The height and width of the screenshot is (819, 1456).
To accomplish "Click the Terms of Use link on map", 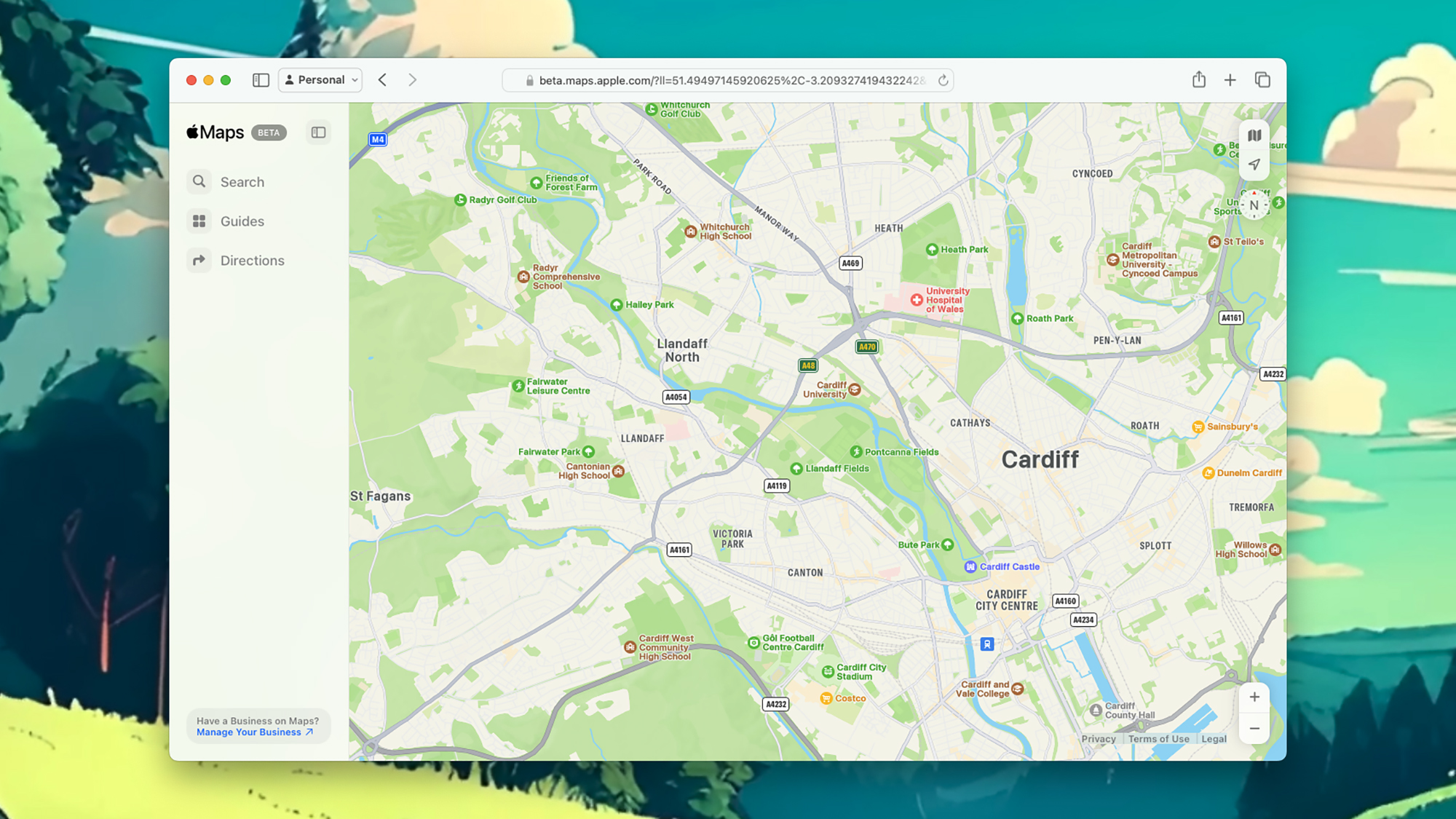I will 1158,738.
